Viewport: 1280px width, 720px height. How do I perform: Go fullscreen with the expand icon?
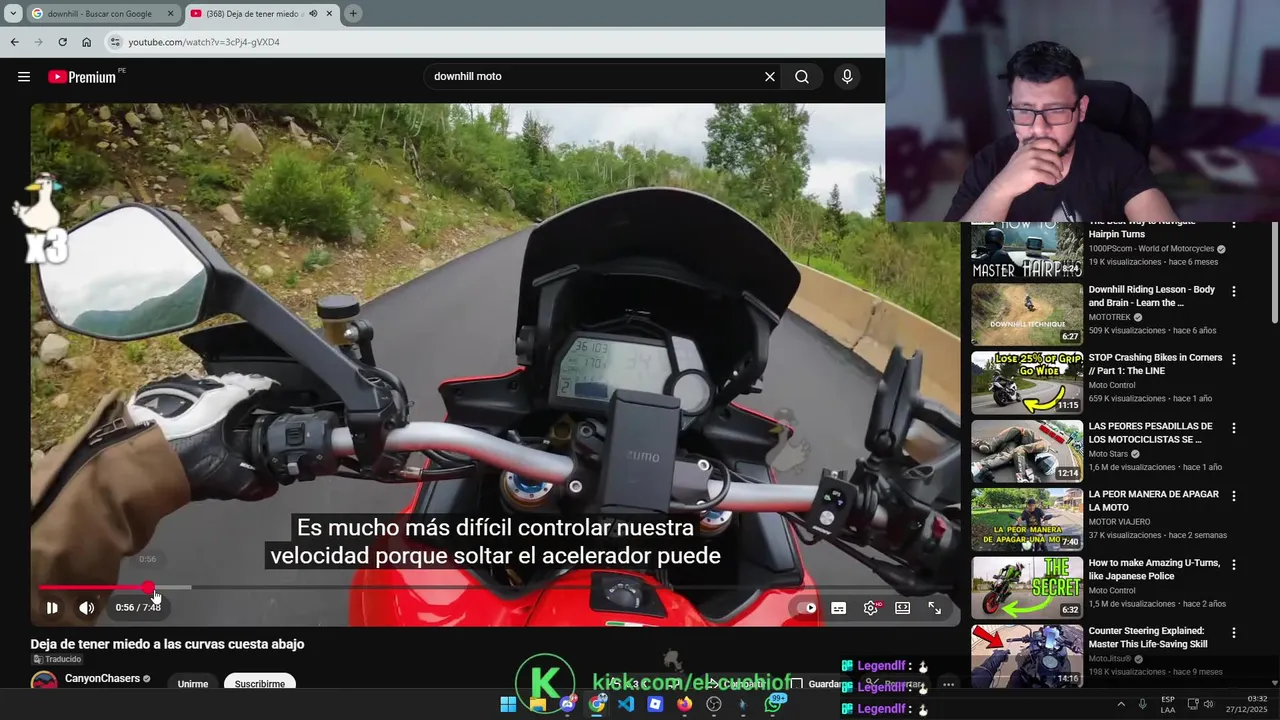pos(935,607)
